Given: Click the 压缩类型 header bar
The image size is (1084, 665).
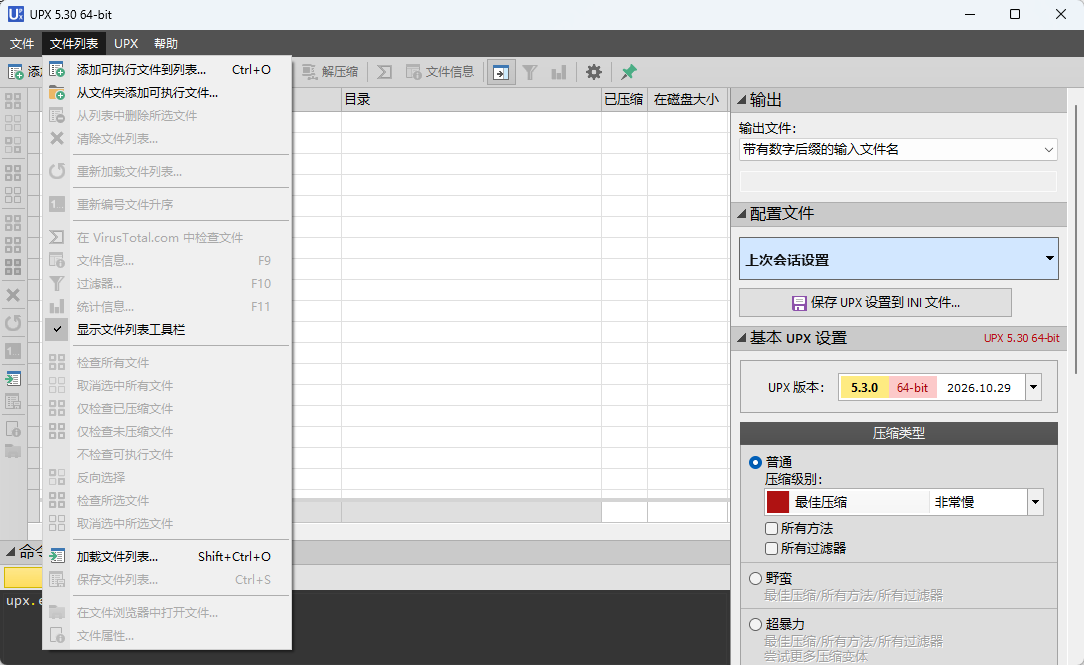Looking at the screenshot, I should 899,433.
